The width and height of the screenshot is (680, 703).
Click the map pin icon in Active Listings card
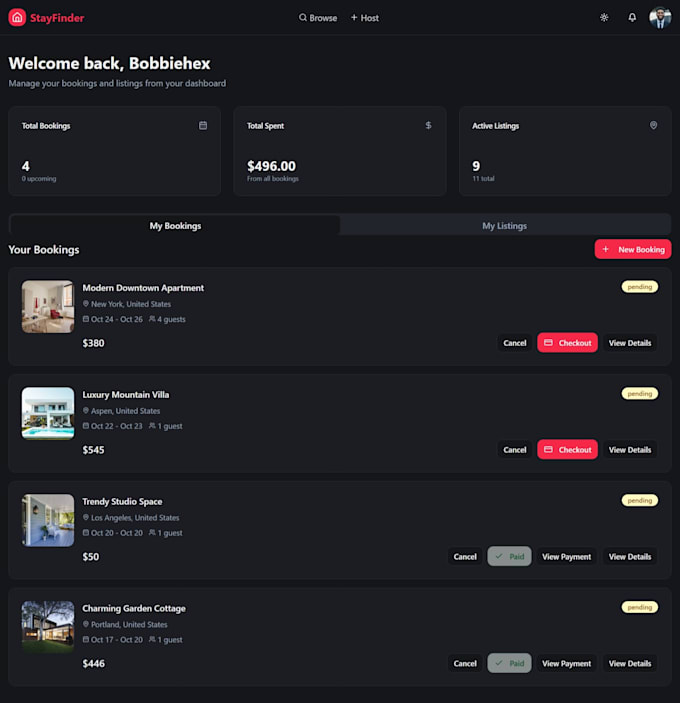pos(654,125)
